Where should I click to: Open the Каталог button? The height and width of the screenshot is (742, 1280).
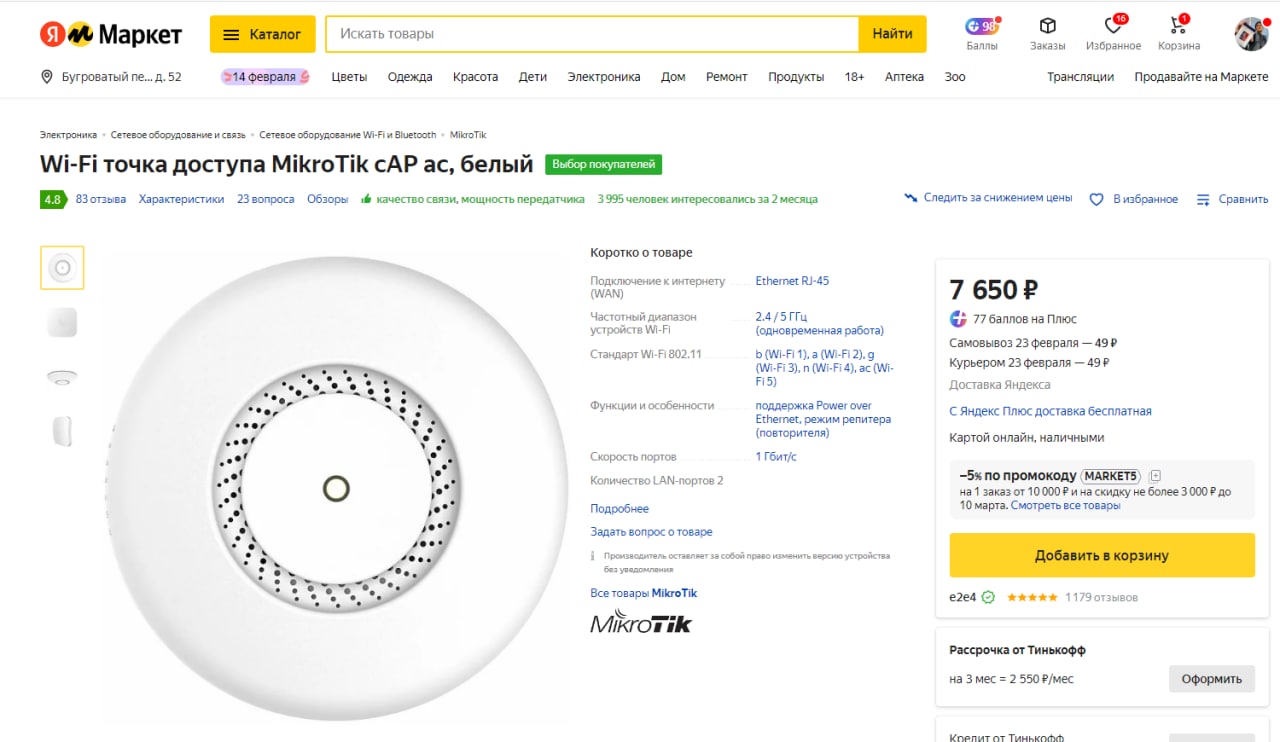point(263,34)
